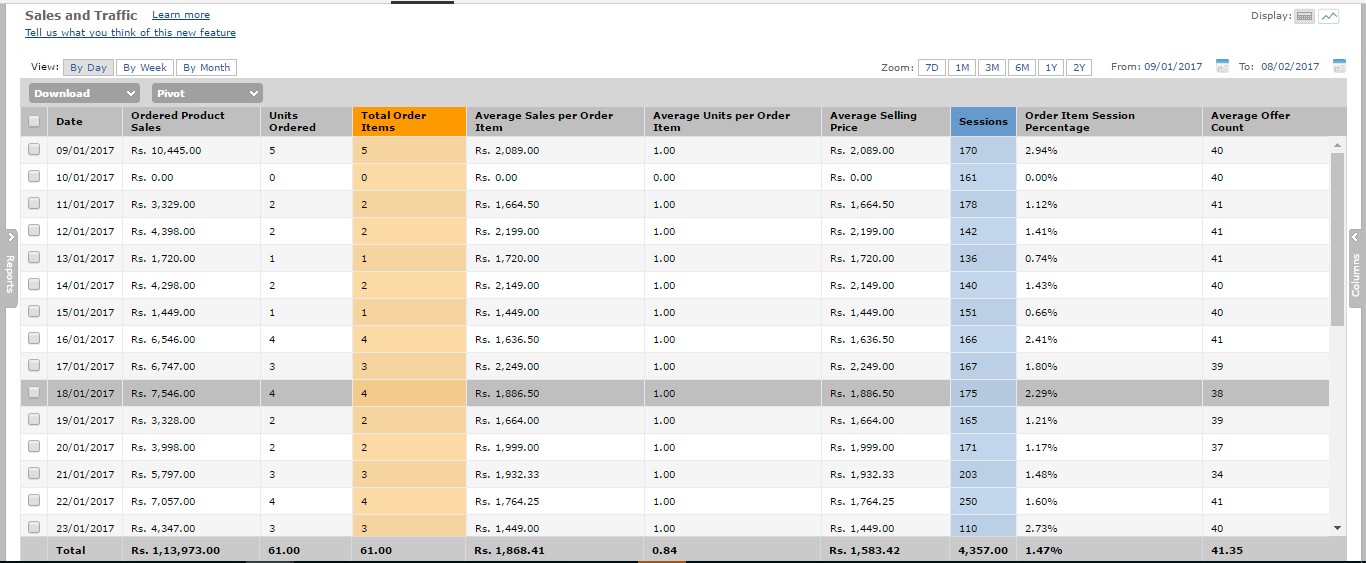The width and height of the screenshot is (1366, 563).
Task: Open the Learn more link
Action: point(181,15)
